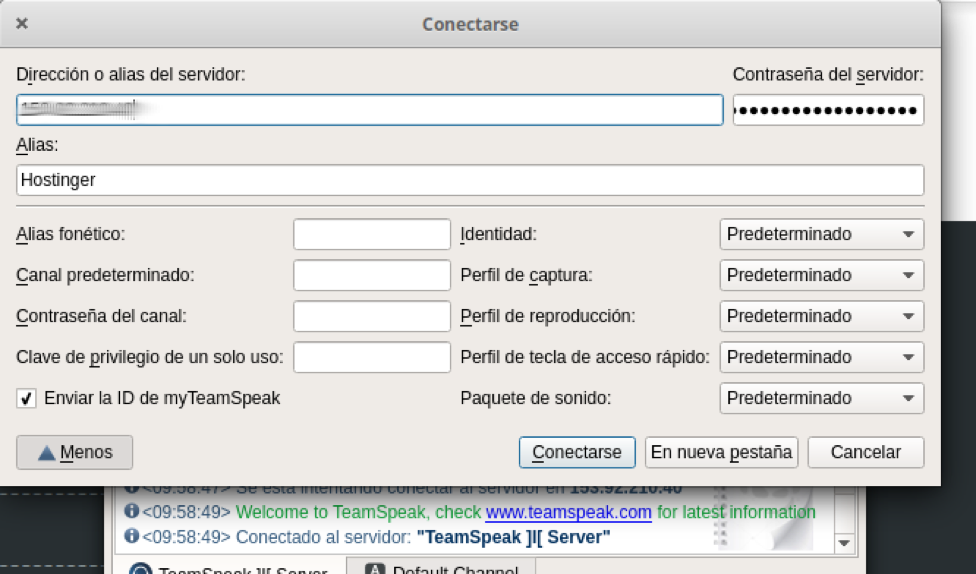Click the info icon beside the Welcome message
Image resolution: width=976 pixels, height=574 pixels.
(130, 511)
